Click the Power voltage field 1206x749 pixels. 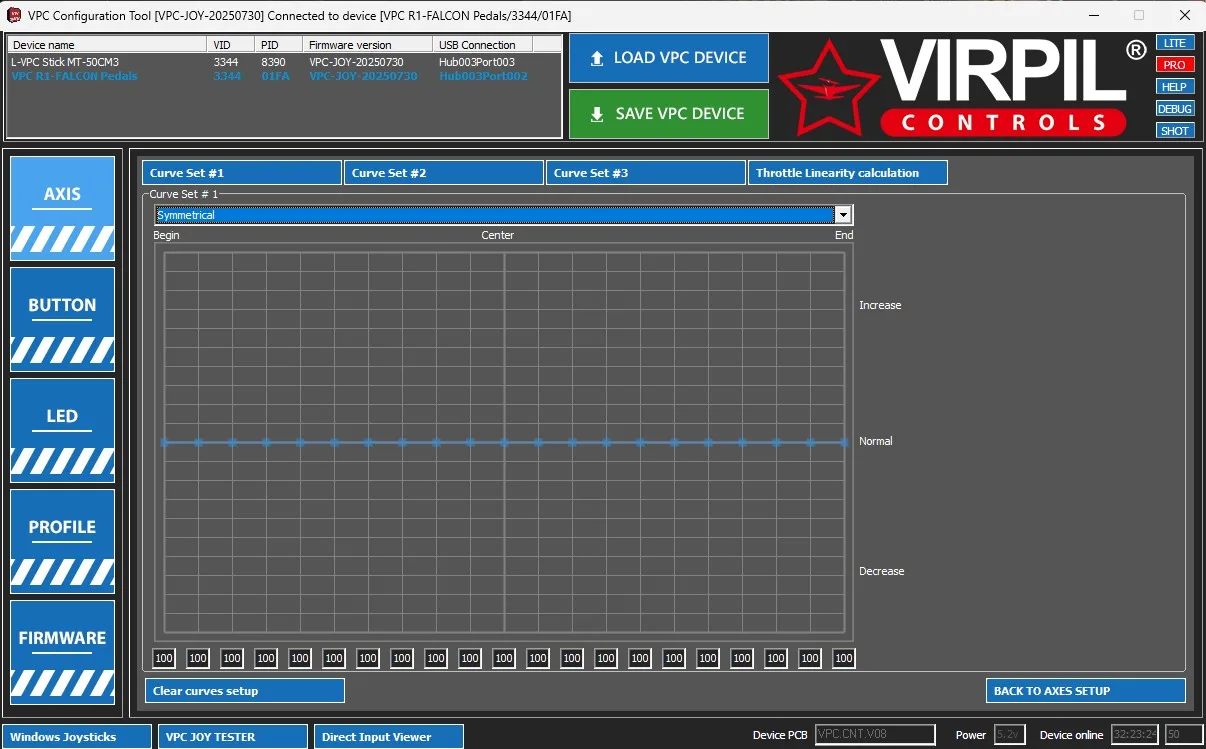[x=1010, y=735]
